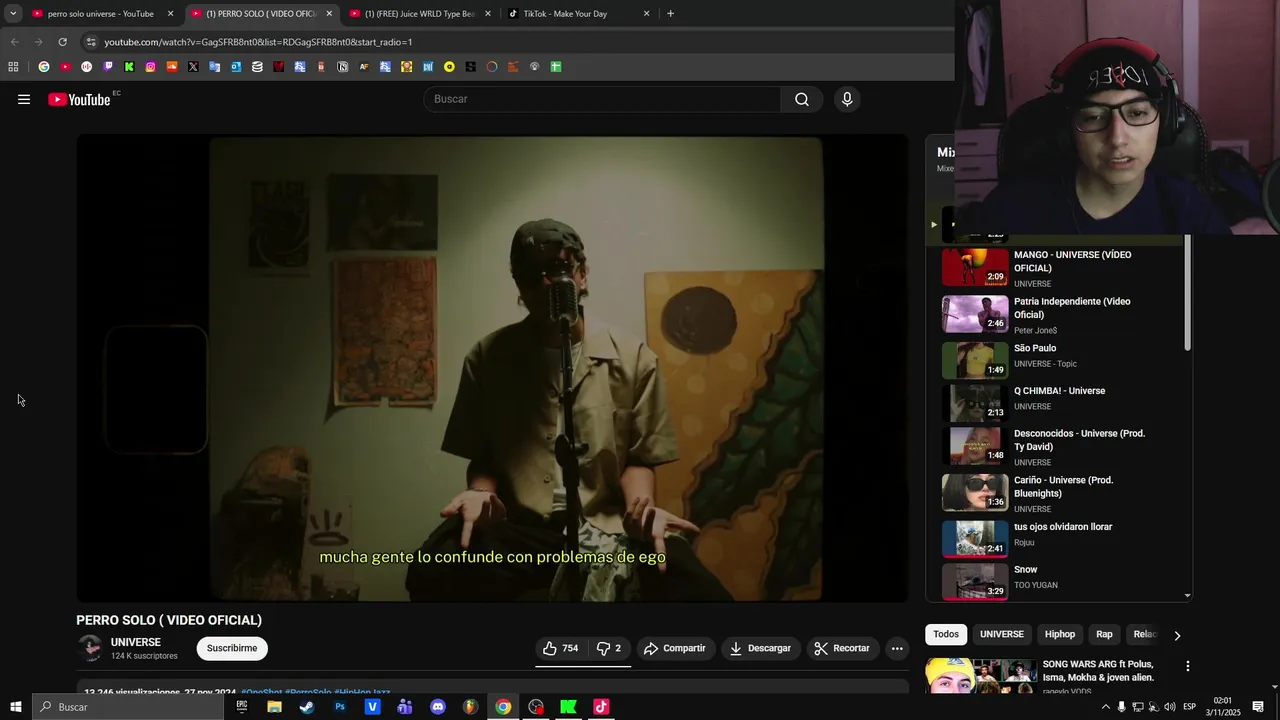This screenshot has height=720, width=1280.
Task: Click the browser address bar URL
Action: pos(258,42)
